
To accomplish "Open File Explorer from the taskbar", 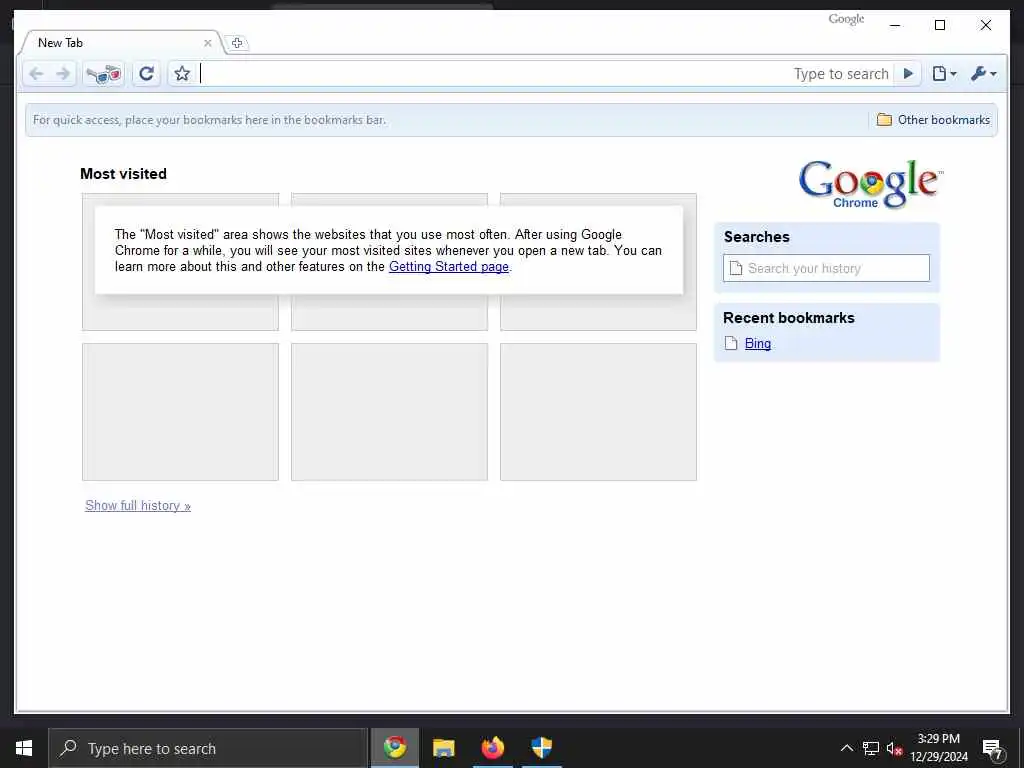I will coord(443,747).
